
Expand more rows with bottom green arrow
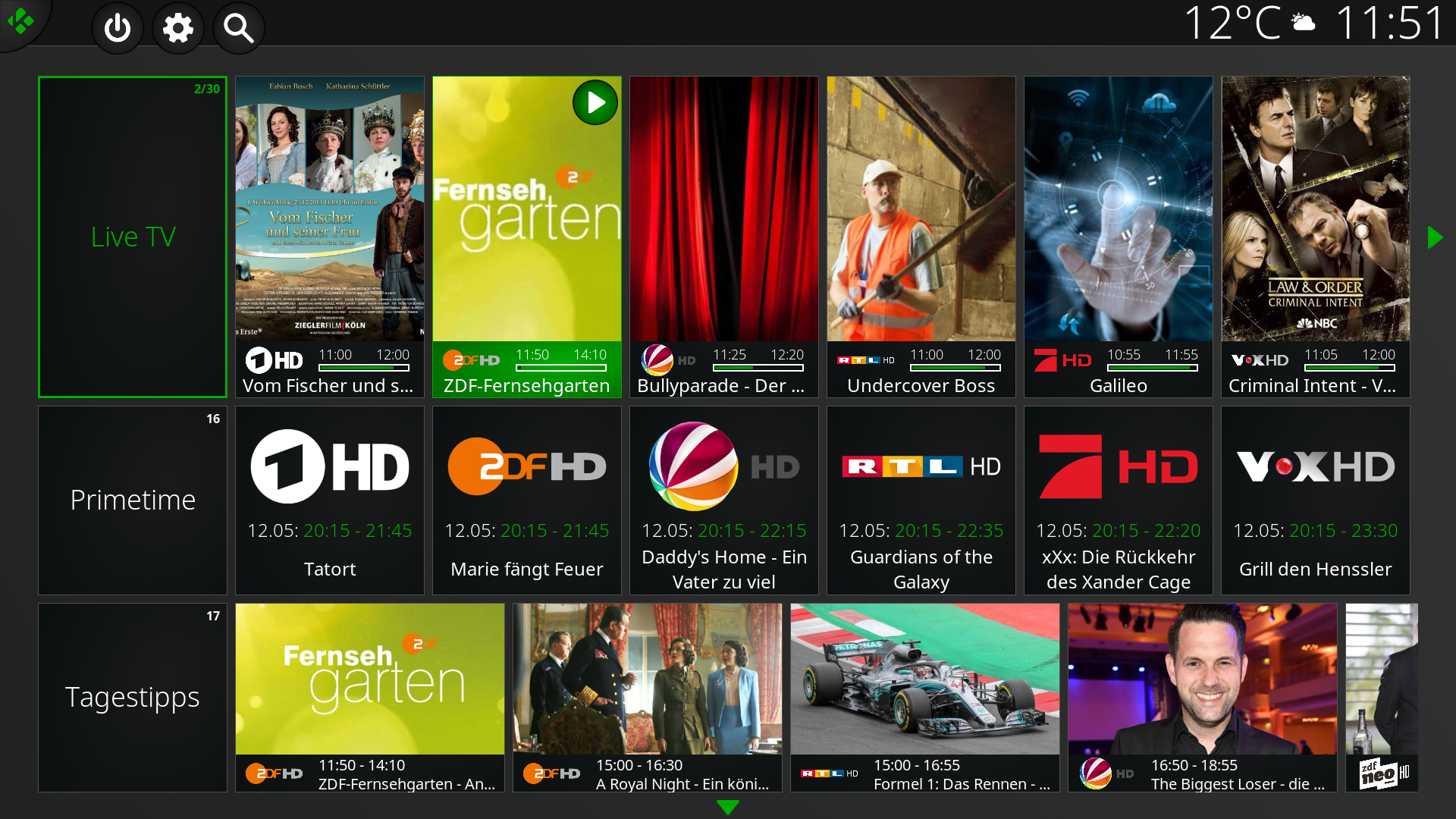(728, 808)
